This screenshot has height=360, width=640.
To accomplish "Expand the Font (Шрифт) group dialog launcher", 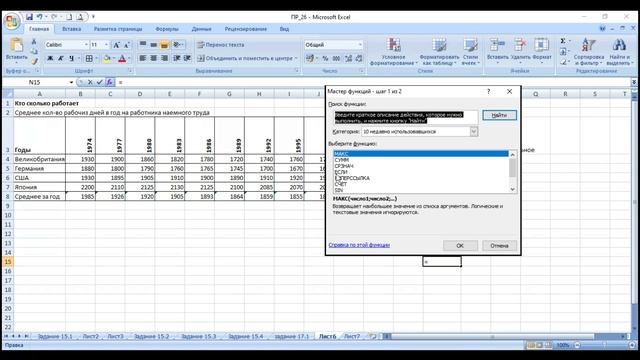I will point(130,71).
